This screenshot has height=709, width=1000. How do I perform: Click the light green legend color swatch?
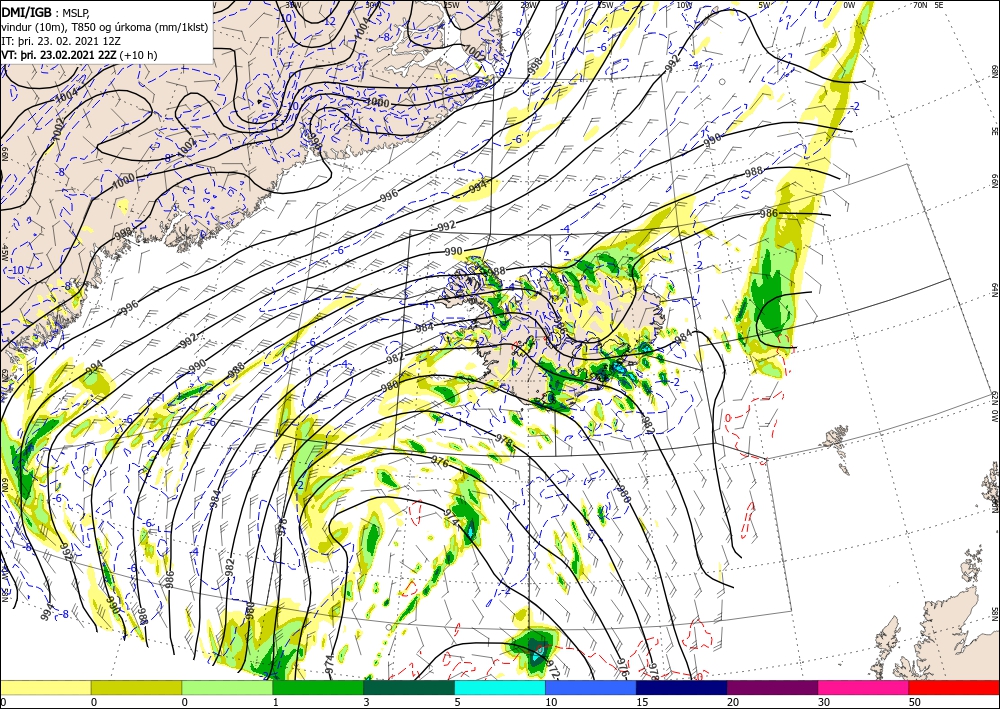pyautogui.click(x=227, y=687)
